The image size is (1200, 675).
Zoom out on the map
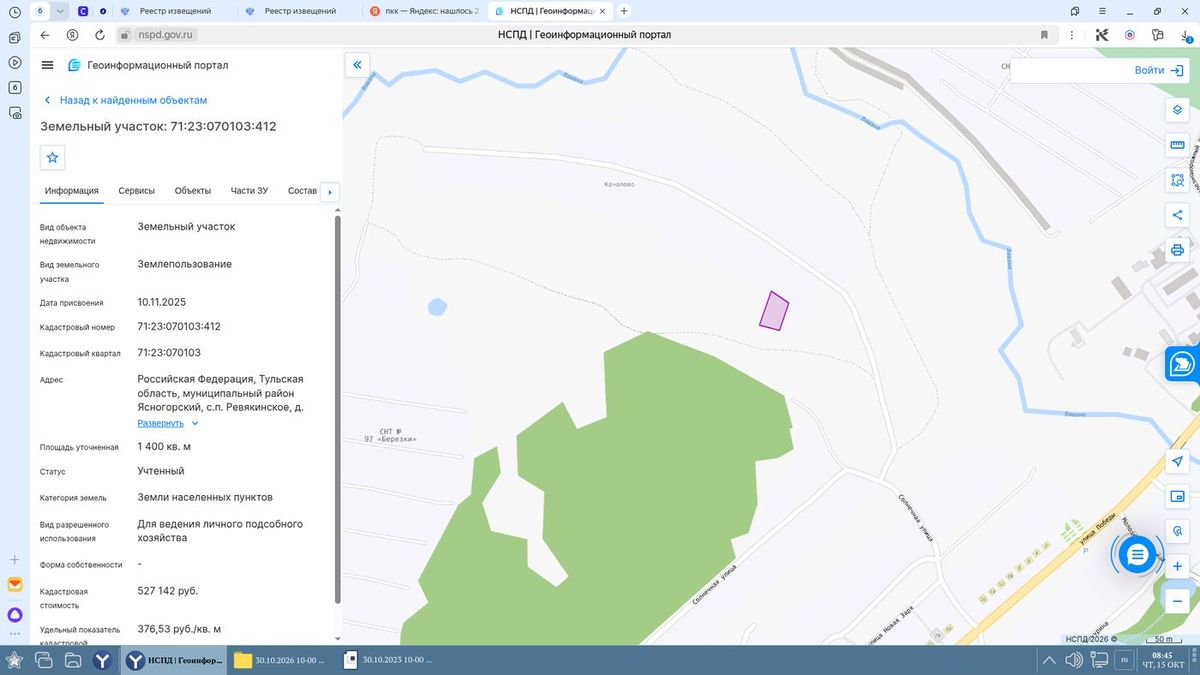click(1177, 601)
